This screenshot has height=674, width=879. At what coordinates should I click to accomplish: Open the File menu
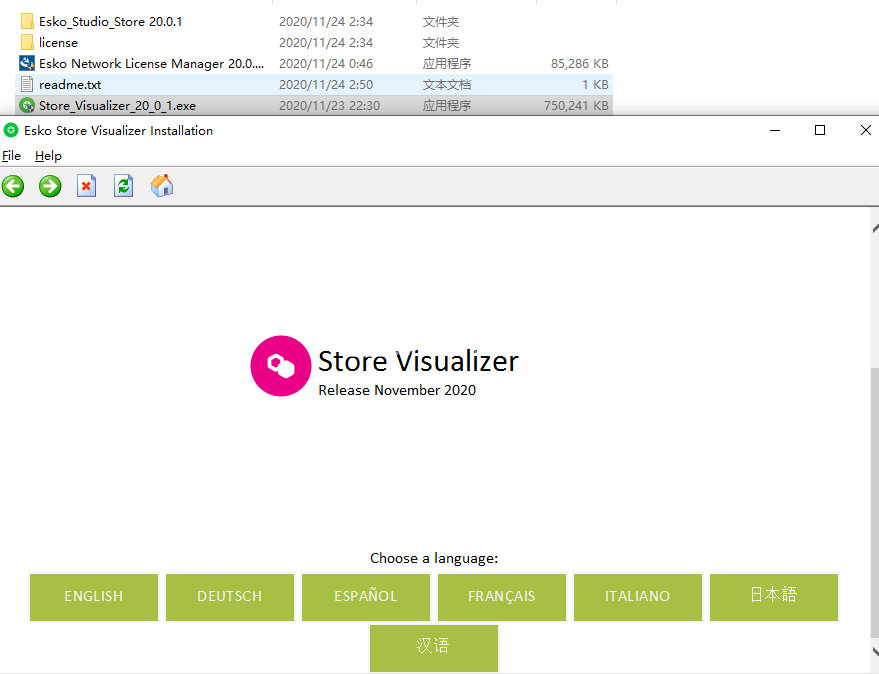(x=11, y=156)
